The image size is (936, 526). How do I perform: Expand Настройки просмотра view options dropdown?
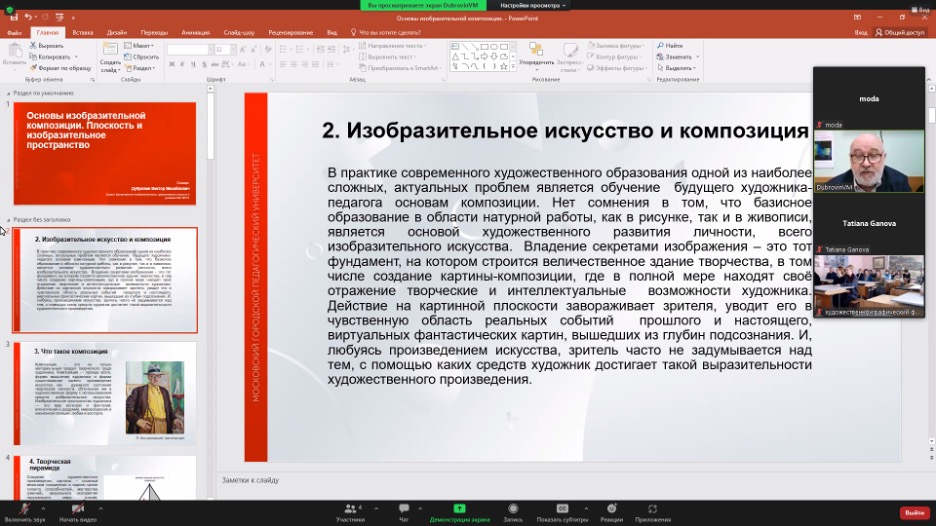click(535, 5)
